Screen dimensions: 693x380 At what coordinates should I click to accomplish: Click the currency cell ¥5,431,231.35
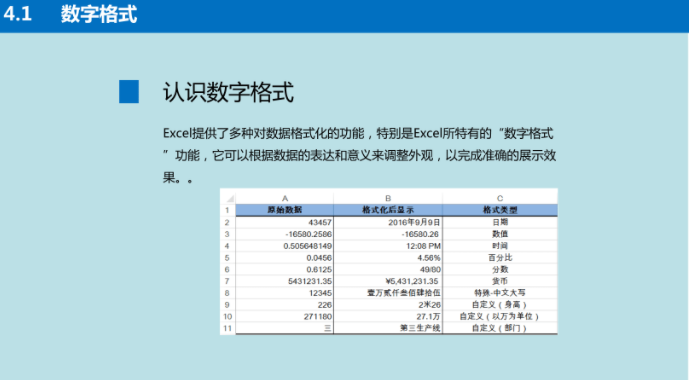[388, 281]
